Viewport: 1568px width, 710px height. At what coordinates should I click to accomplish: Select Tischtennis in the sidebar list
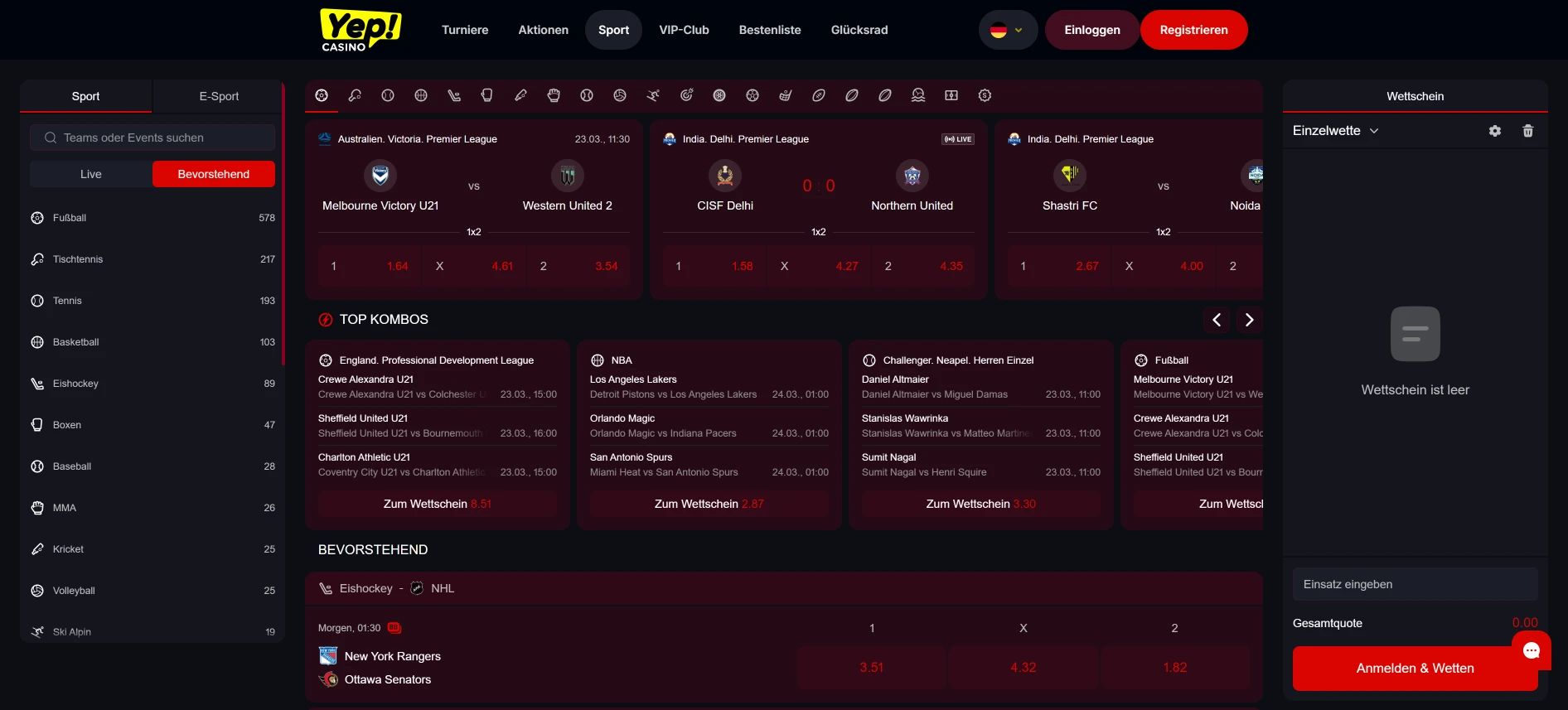(x=152, y=259)
